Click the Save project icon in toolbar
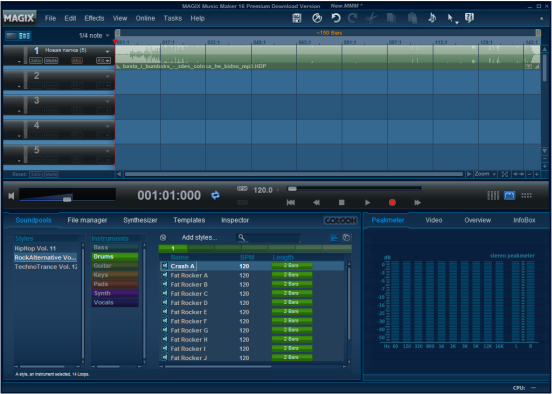 click(297, 18)
